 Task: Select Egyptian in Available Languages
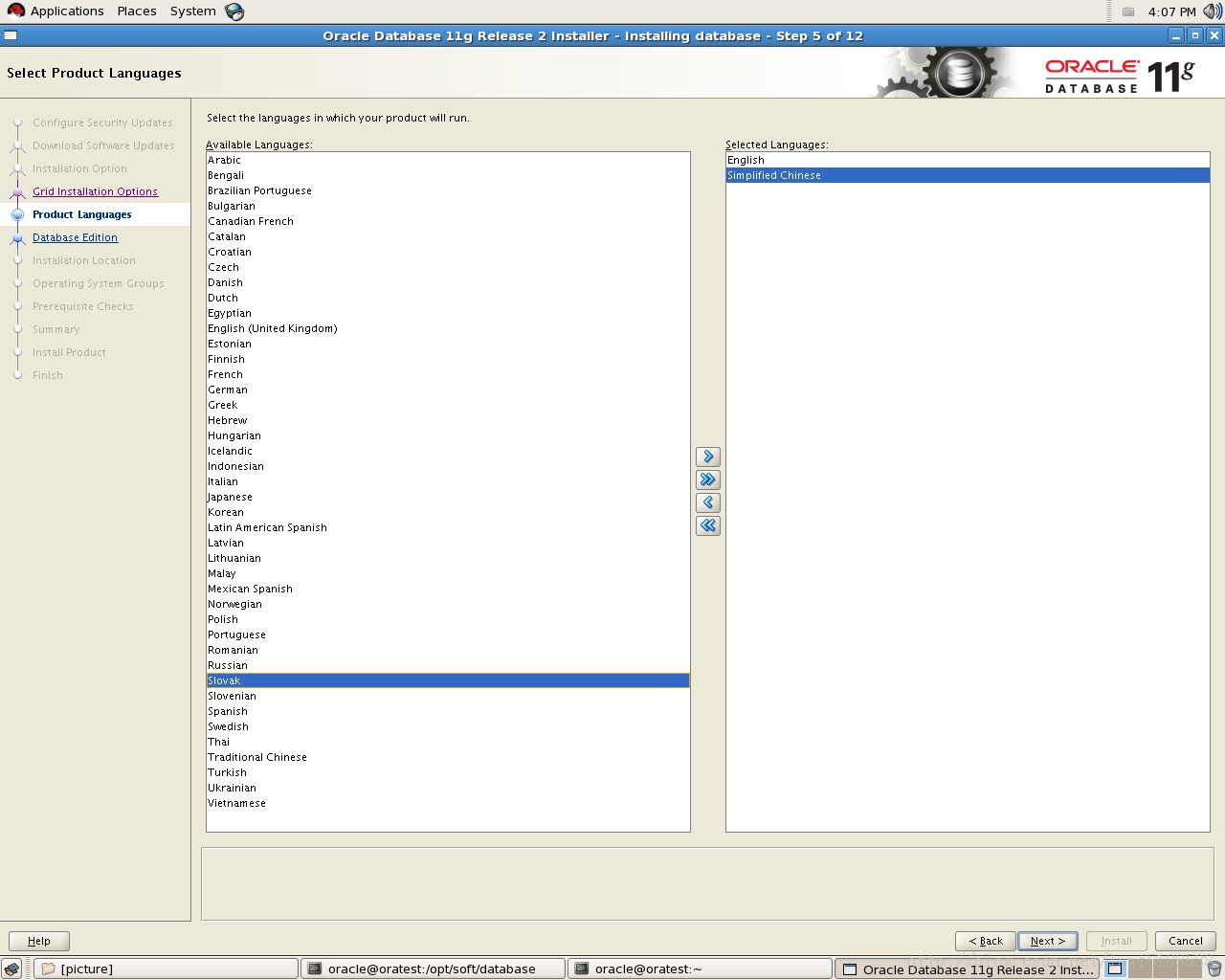click(448, 313)
